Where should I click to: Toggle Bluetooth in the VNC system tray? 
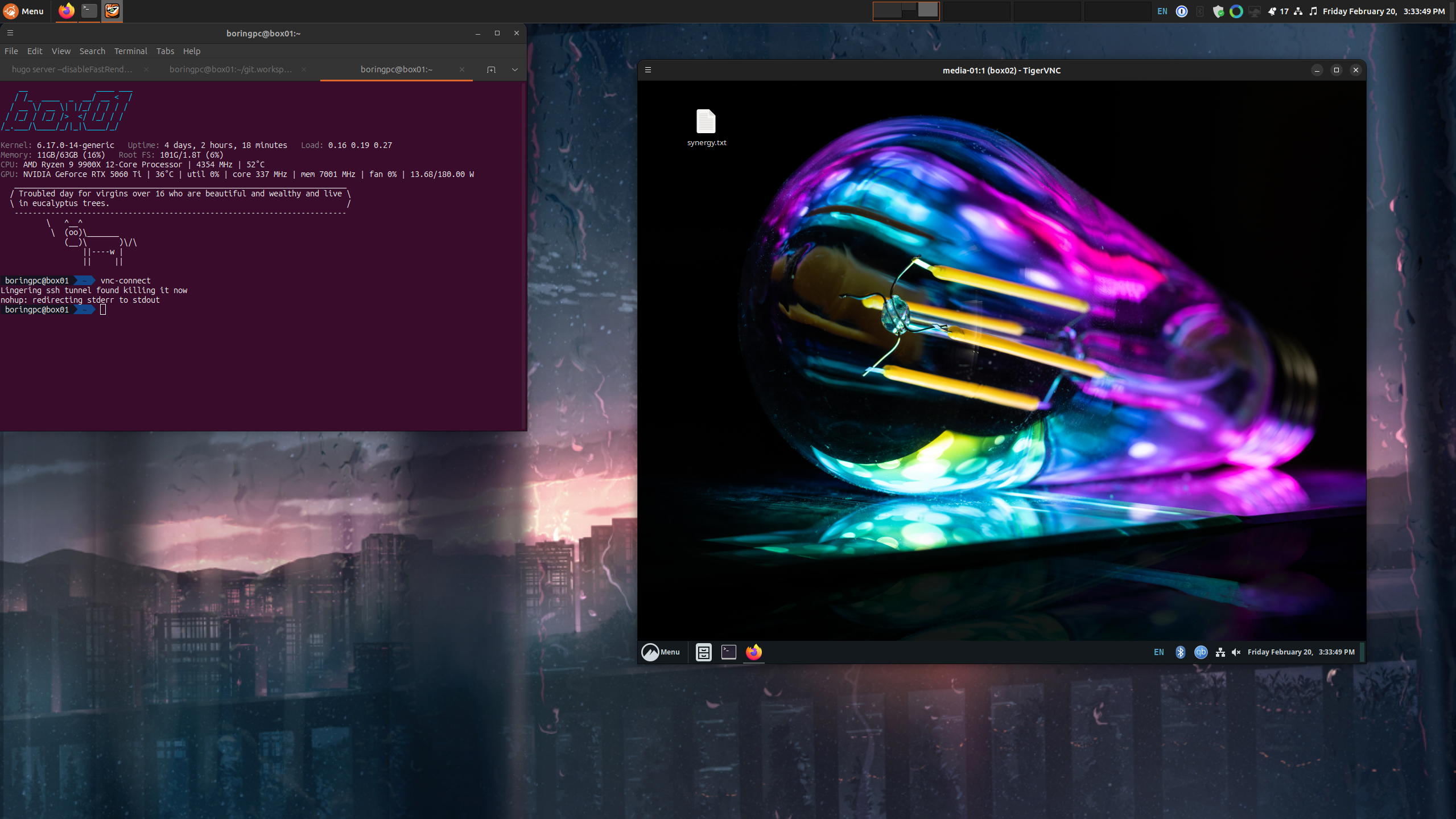1180,652
